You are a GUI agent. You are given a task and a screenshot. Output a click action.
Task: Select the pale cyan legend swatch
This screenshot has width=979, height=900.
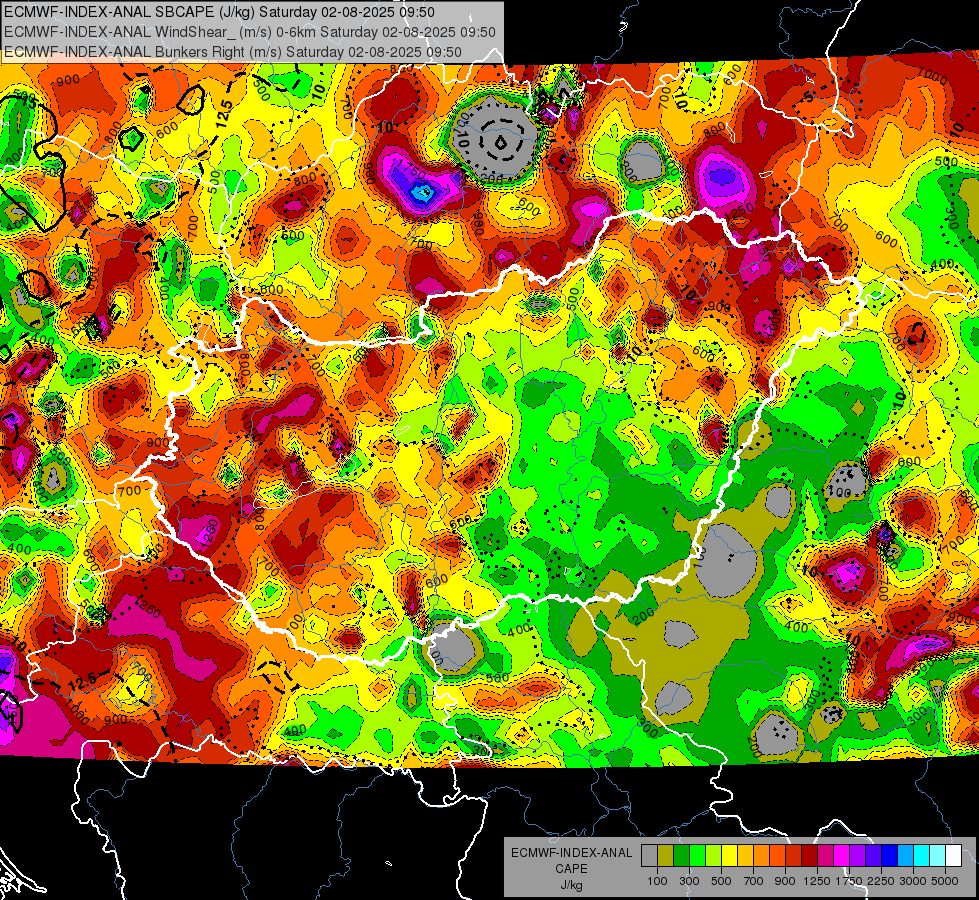coord(938,856)
